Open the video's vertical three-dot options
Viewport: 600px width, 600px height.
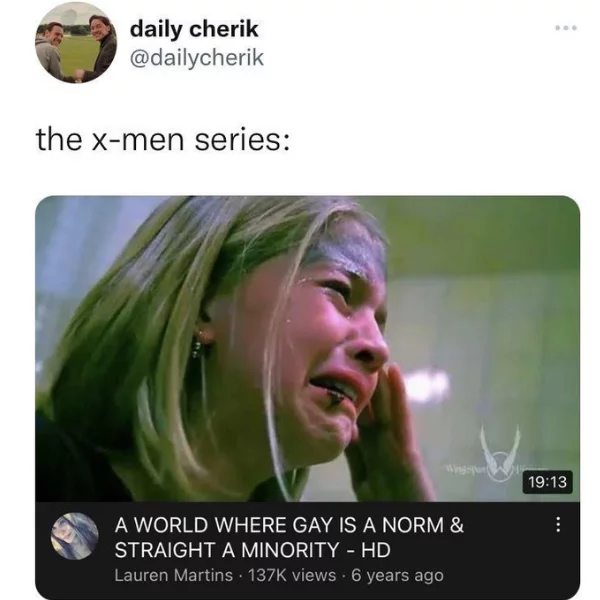[x=558, y=525]
